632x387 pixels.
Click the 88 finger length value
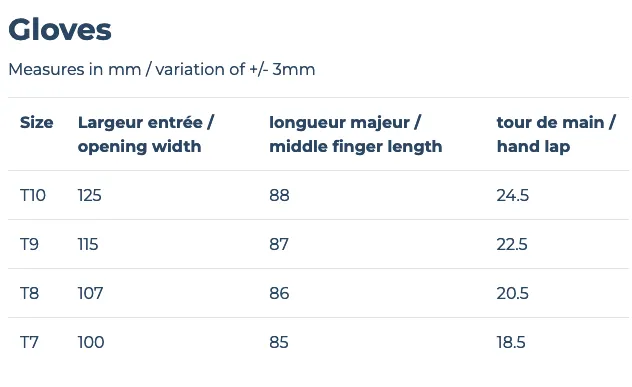tap(279, 195)
